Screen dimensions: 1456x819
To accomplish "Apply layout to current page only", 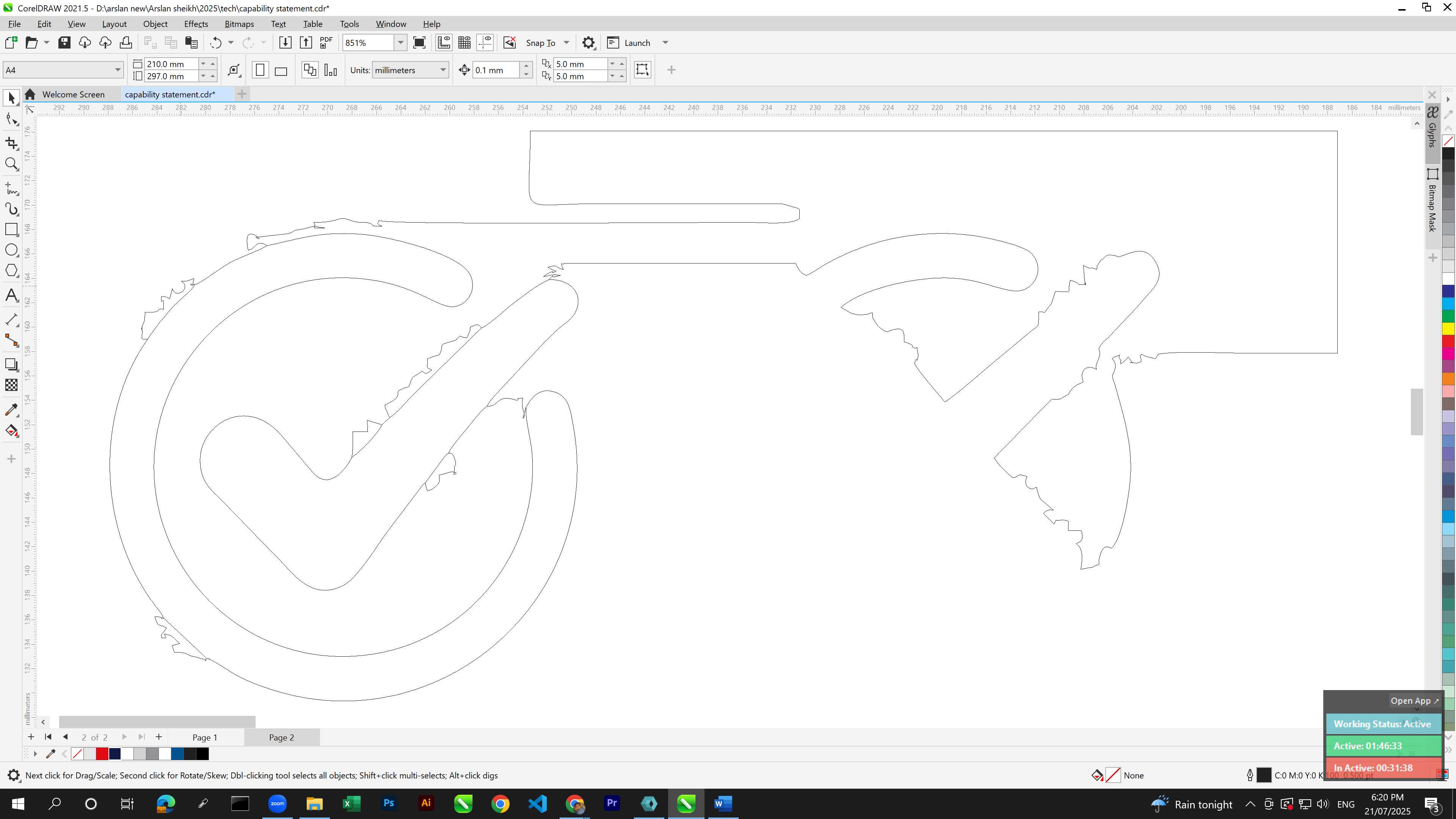I will [x=331, y=70].
